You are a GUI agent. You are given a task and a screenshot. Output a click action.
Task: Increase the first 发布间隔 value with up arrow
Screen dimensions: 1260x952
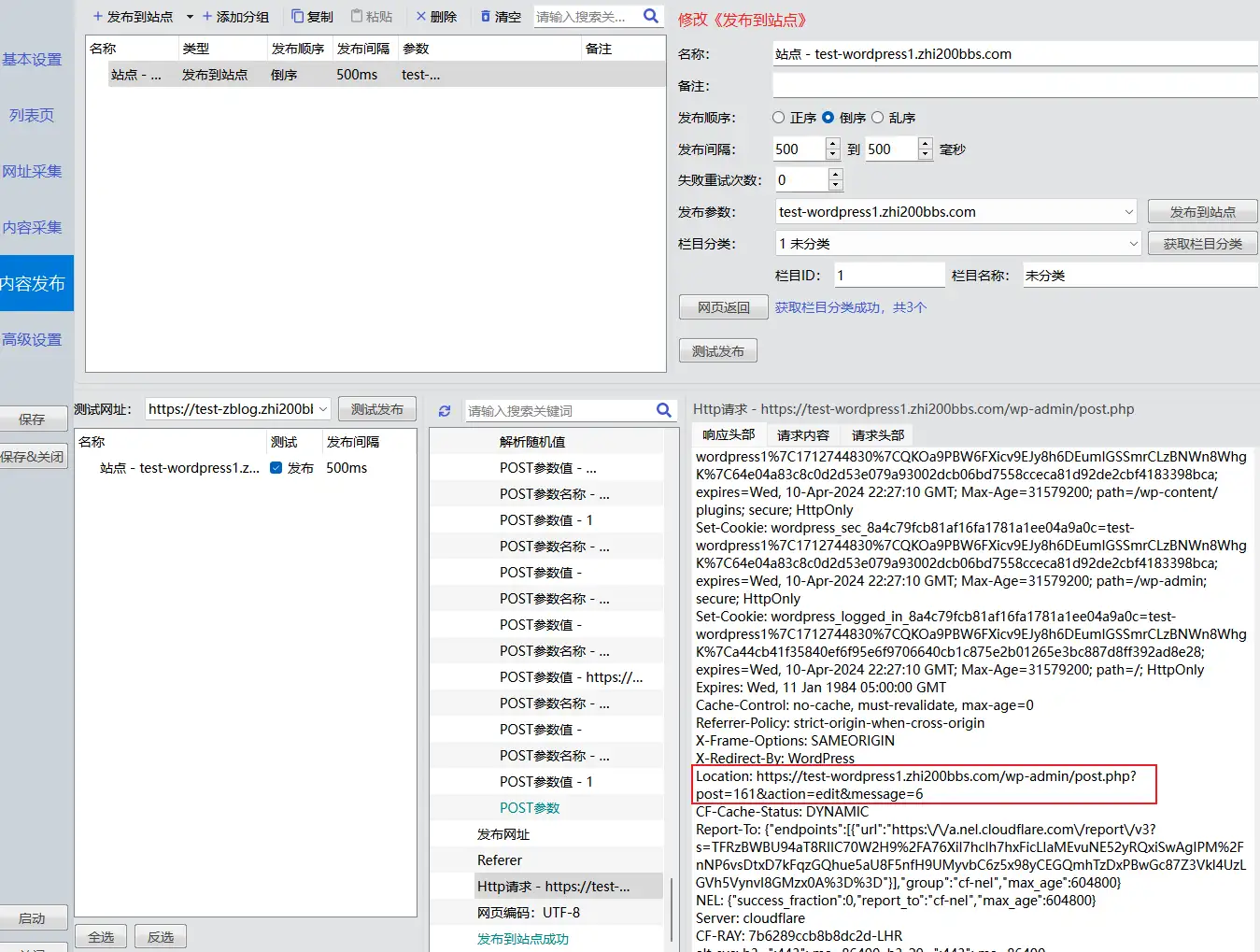click(x=833, y=144)
